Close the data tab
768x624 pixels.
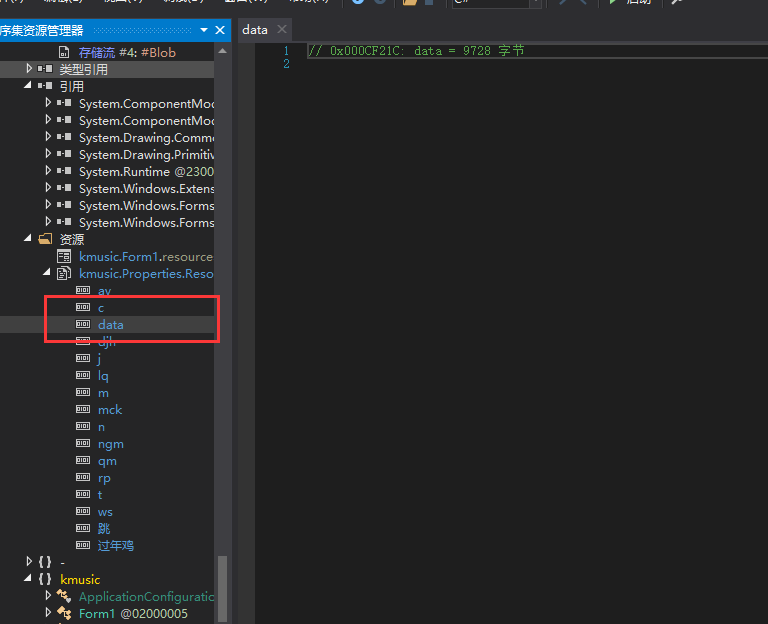282,29
